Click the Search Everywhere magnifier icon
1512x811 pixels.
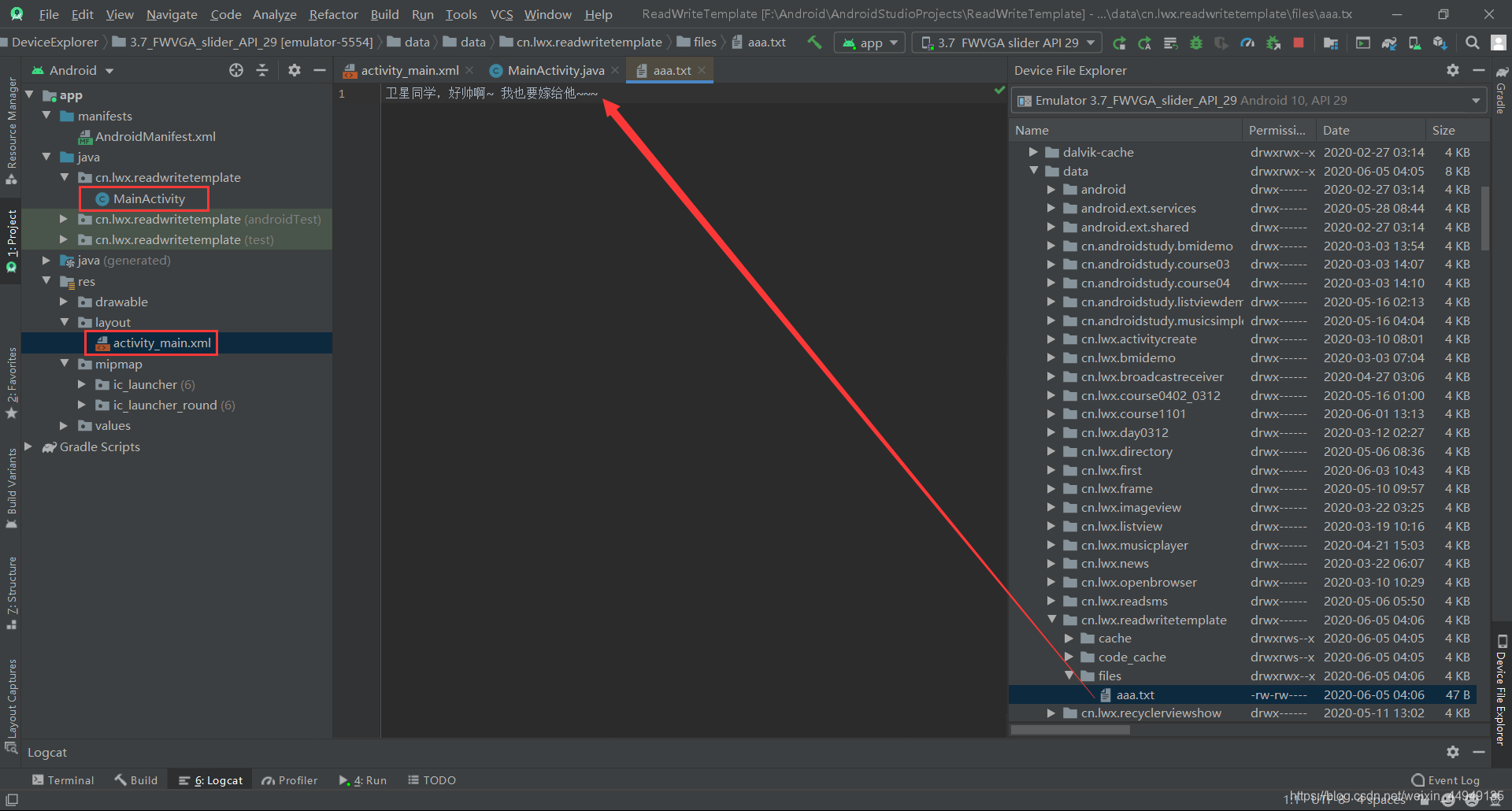1473,42
